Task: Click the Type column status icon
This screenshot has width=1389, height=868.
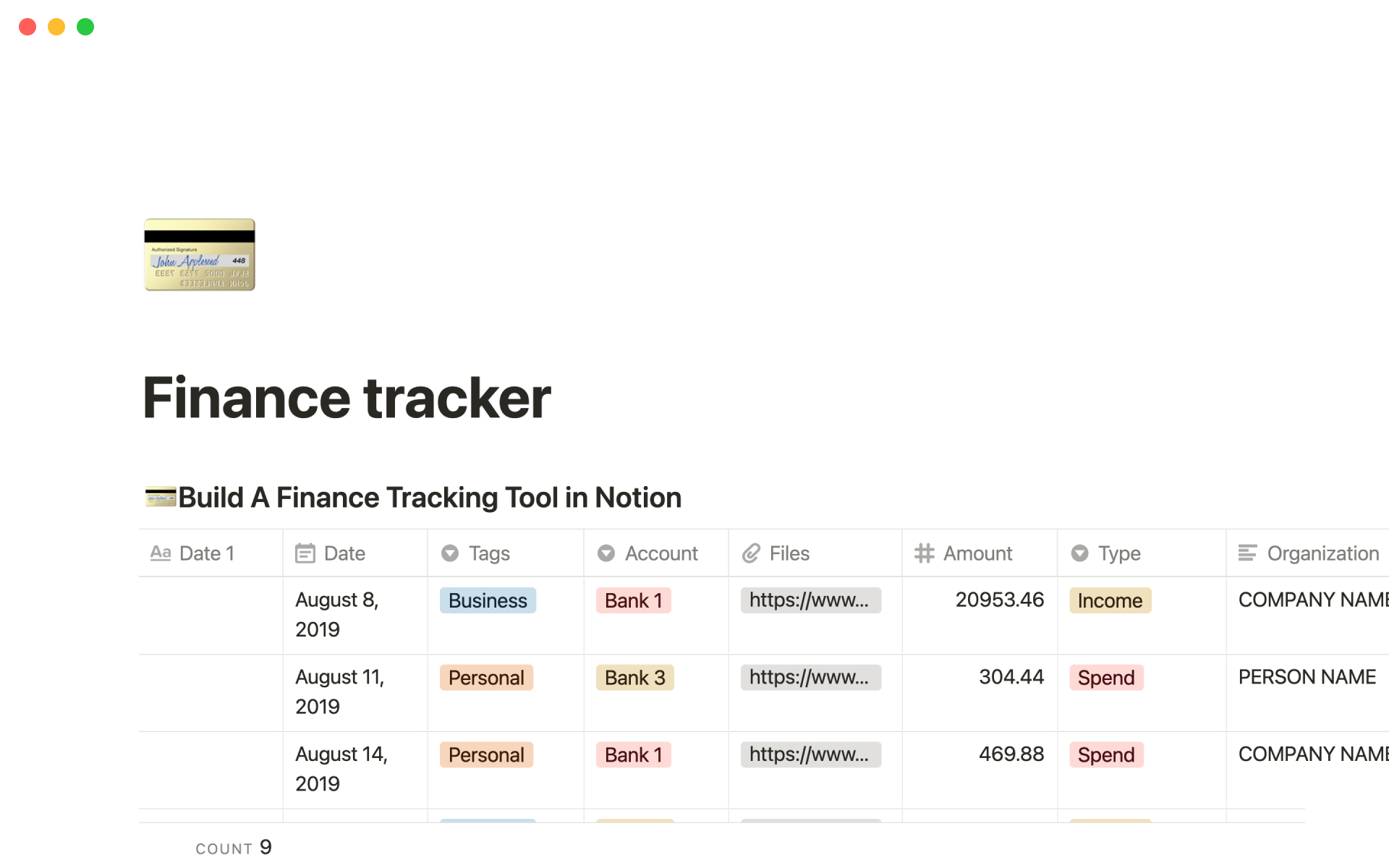Action: click(x=1080, y=552)
